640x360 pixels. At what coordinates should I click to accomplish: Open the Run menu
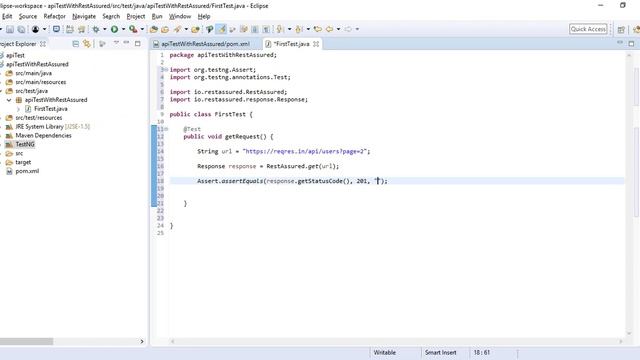click(157, 16)
